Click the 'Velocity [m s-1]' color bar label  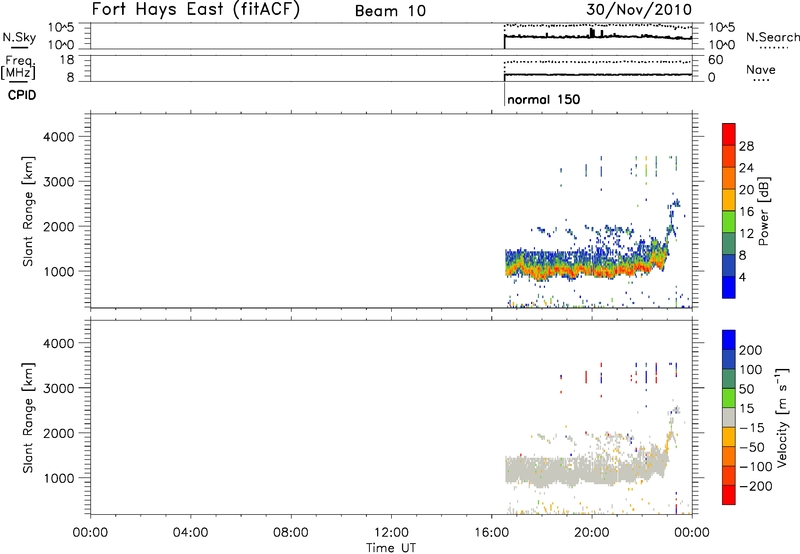point(782,417)
